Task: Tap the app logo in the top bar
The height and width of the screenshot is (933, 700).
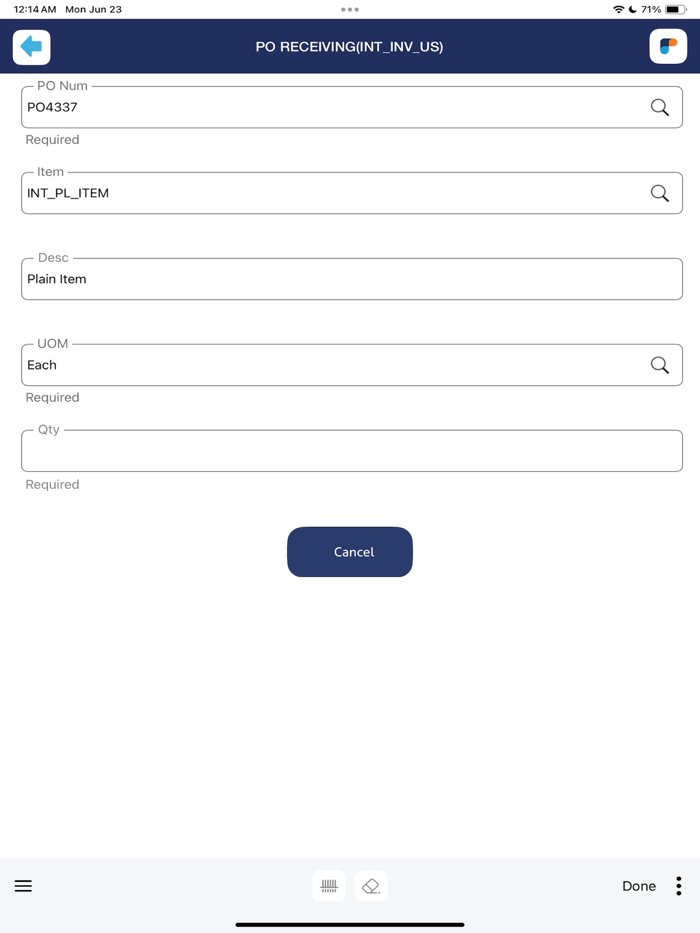Action: (668, 46)
